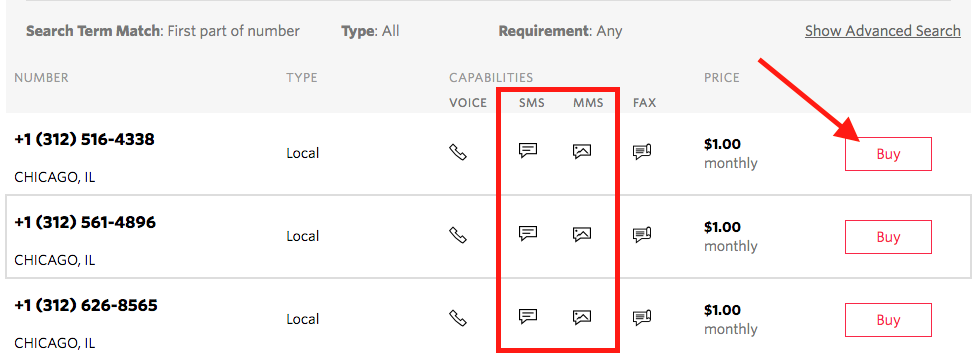Click MMS icon for +1 (312) 626-8565
Image resolution: width=975 pixels, height=361 pixels.
click(x=582, y=318)
